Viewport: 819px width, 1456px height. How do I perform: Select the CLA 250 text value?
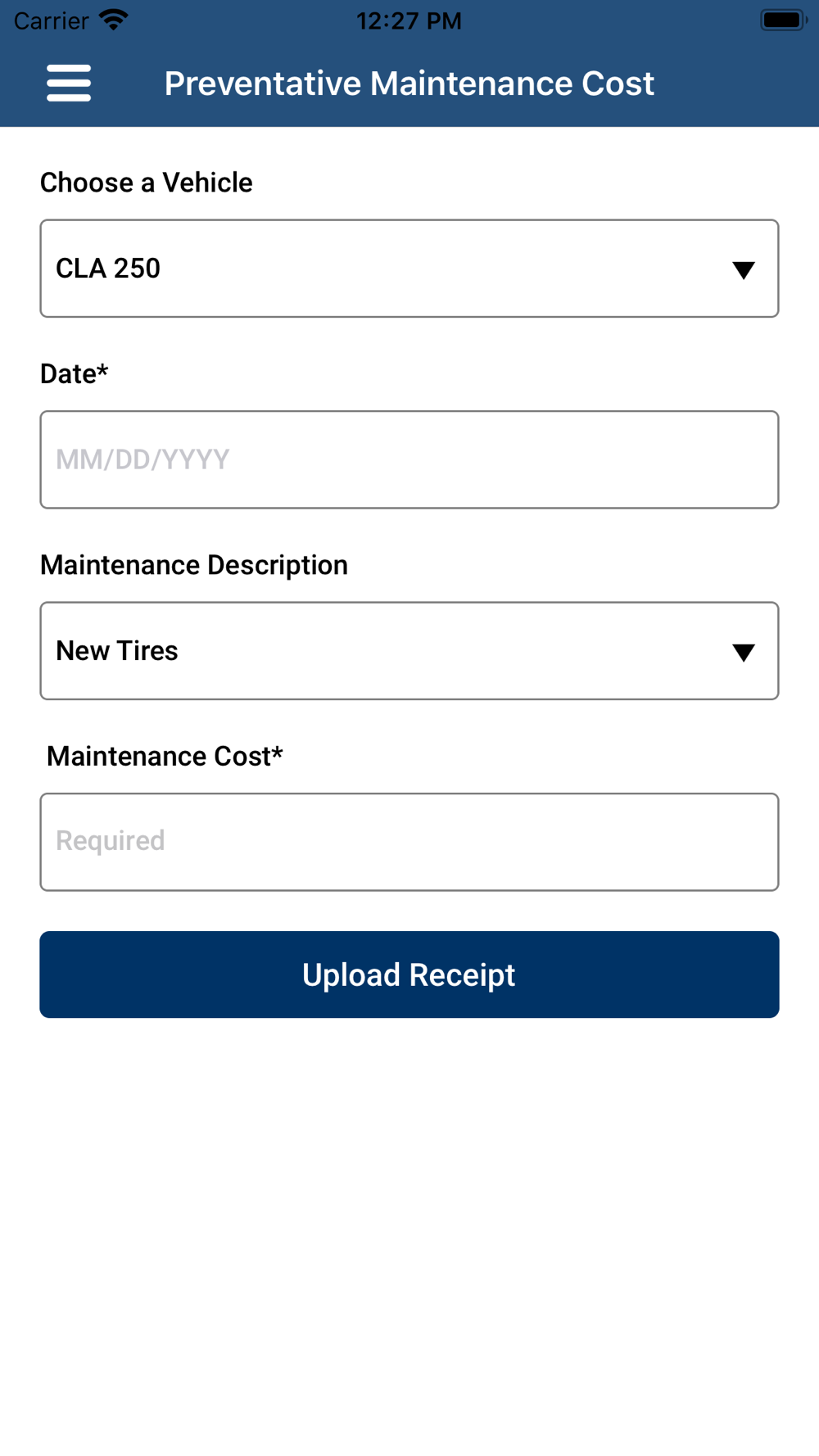pos(108,269)
